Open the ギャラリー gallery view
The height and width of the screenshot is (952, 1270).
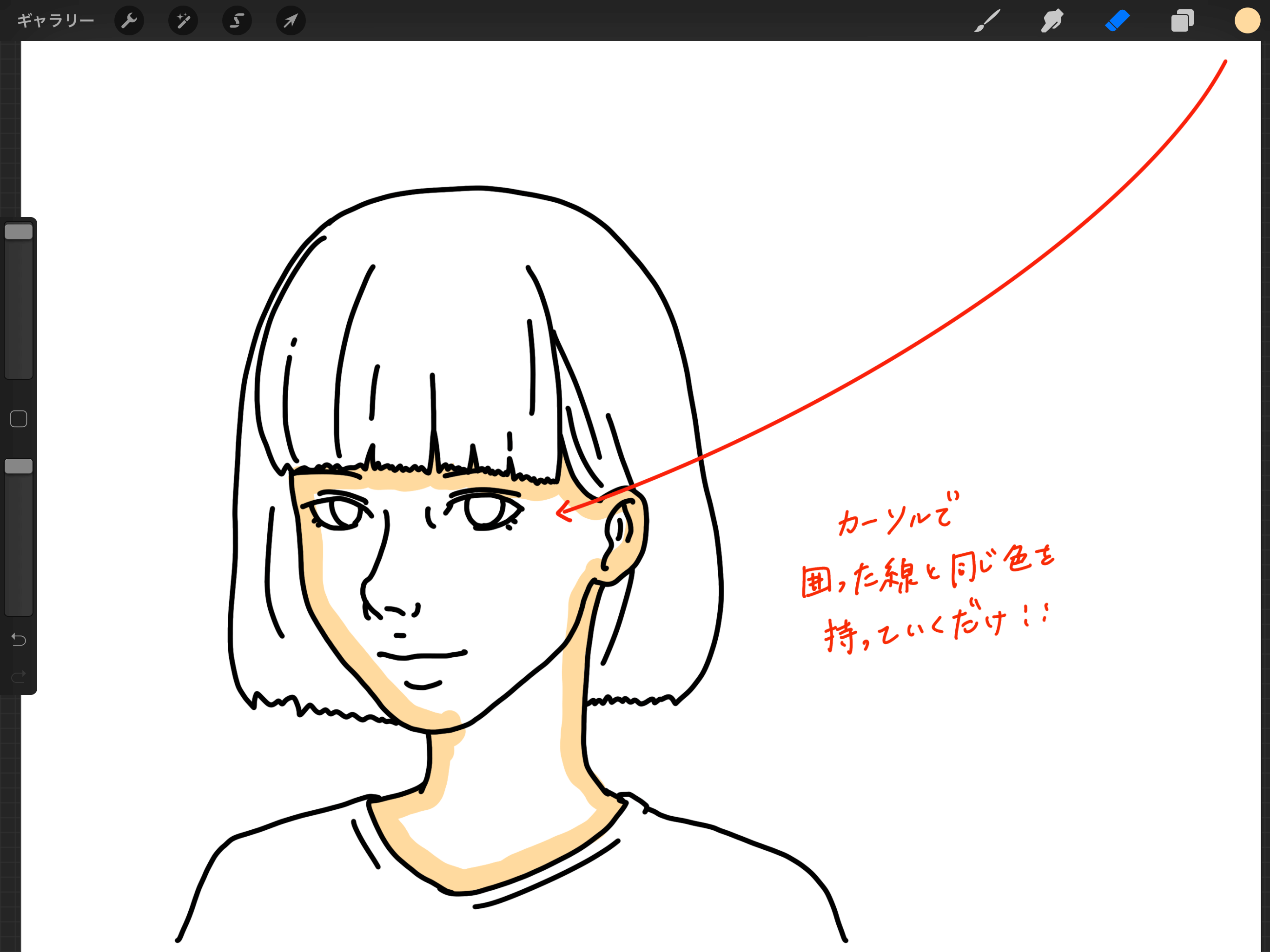[x=56, y=20]
